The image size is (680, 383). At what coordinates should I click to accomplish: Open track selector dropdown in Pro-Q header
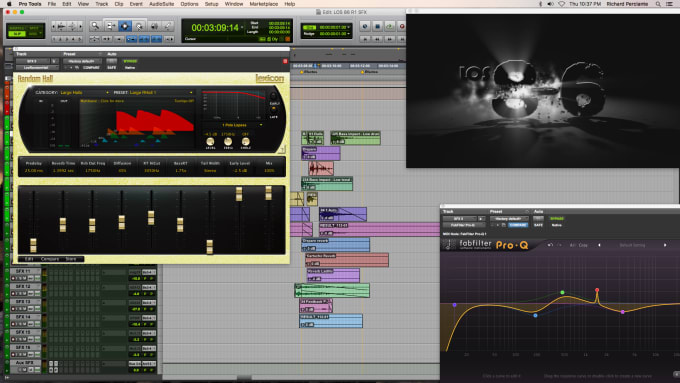459,219
